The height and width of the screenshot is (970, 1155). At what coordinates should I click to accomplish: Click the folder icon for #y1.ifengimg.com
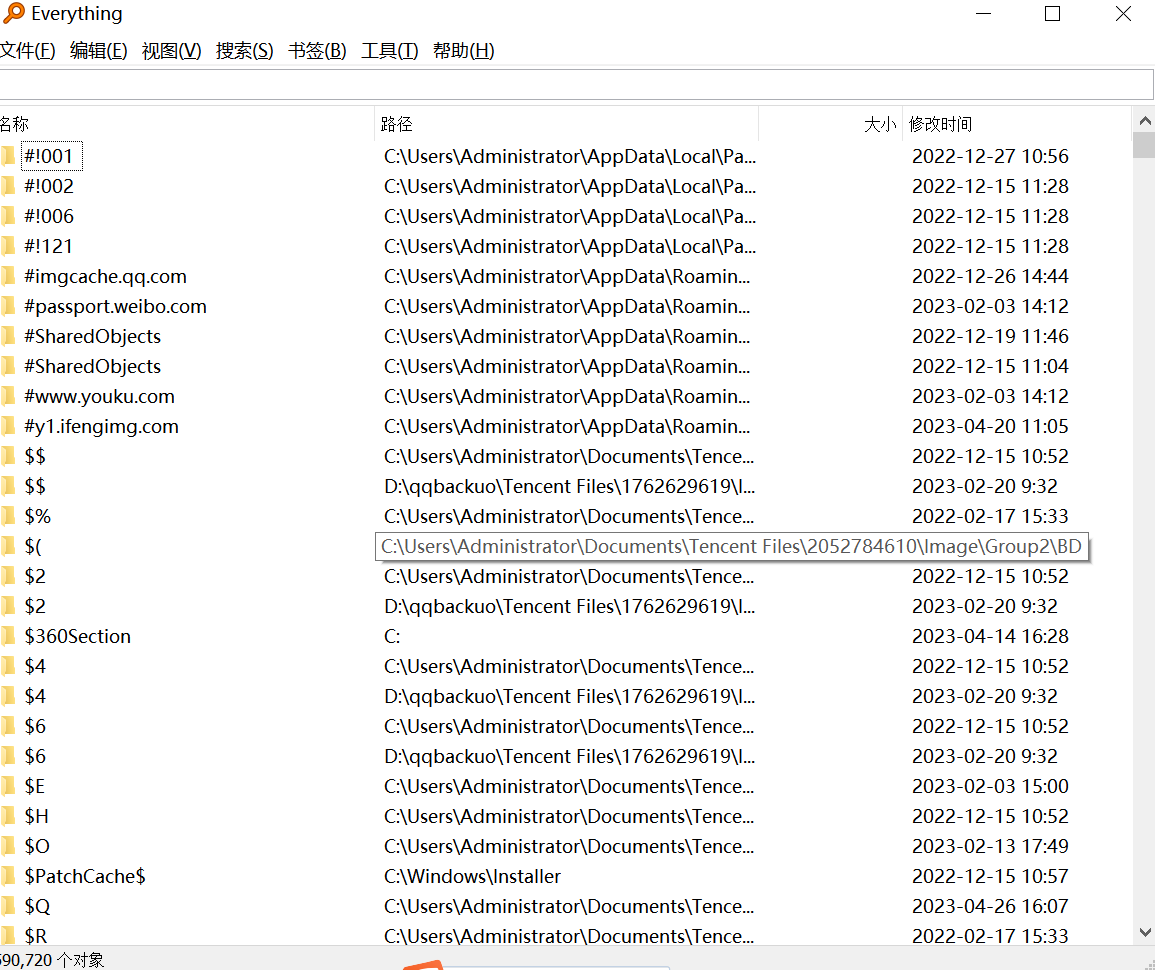9,426
